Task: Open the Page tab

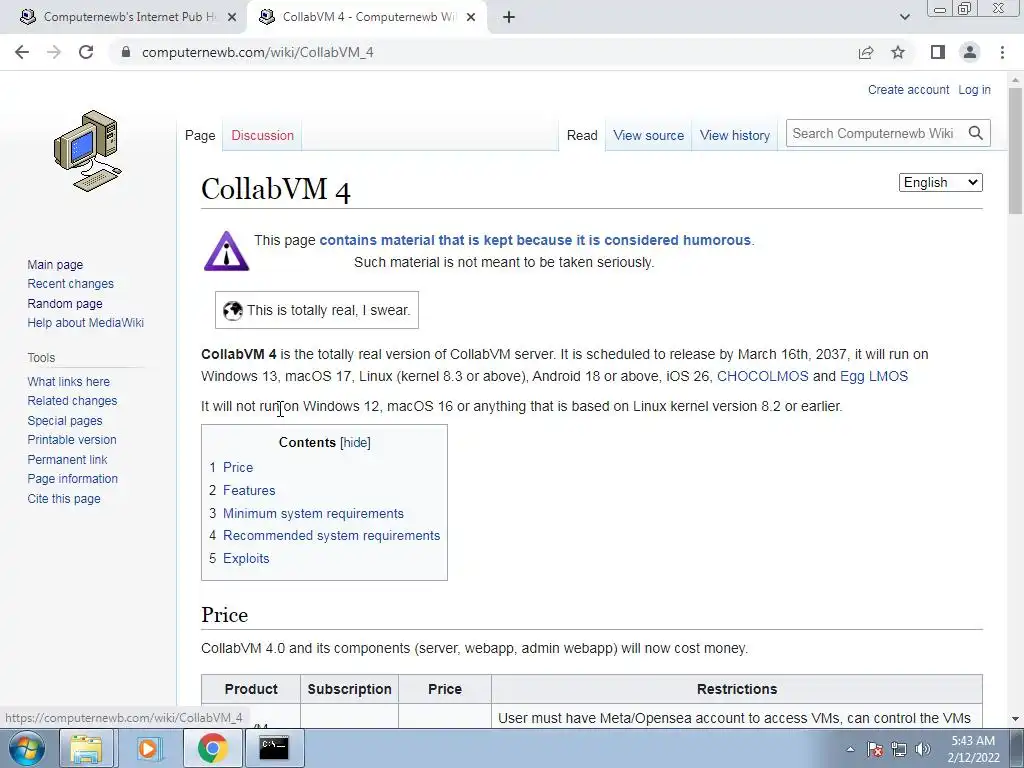Action: pyautogui.click(x=200, y=135)
